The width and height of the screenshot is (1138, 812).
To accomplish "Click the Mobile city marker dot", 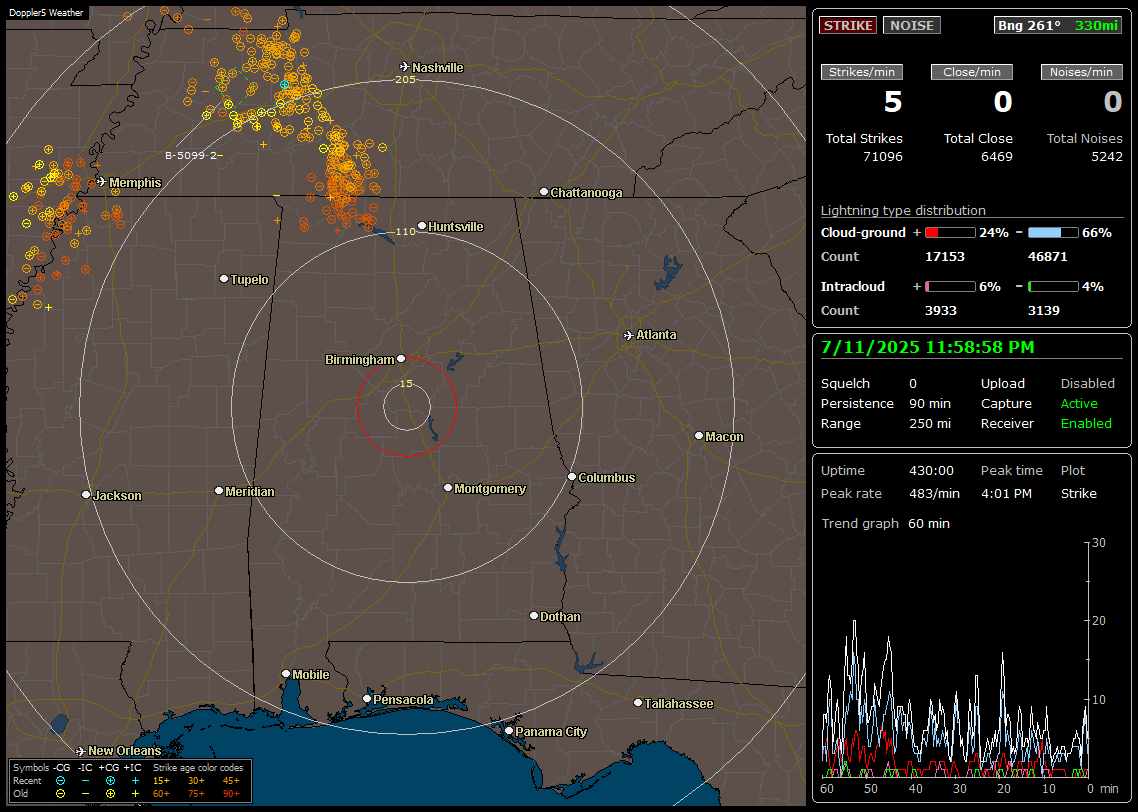I will coord(286,674).
